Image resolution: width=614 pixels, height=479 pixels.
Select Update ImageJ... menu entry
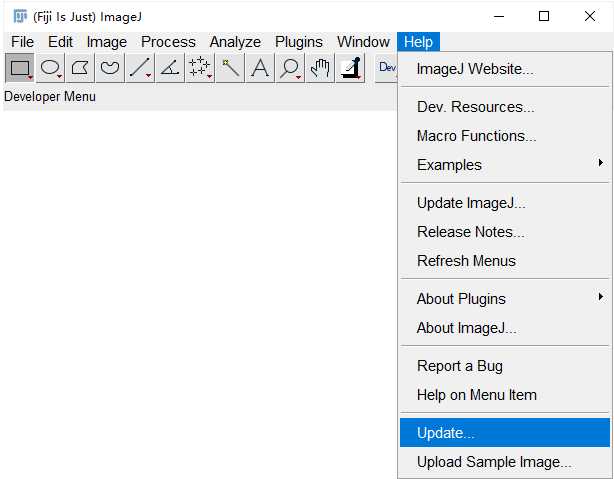click(505, 203)
